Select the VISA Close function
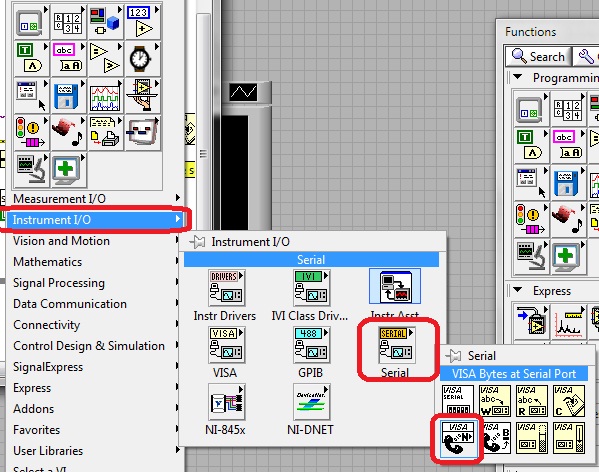Viewport: 599px width, 472px height. (x=569, y=401)
